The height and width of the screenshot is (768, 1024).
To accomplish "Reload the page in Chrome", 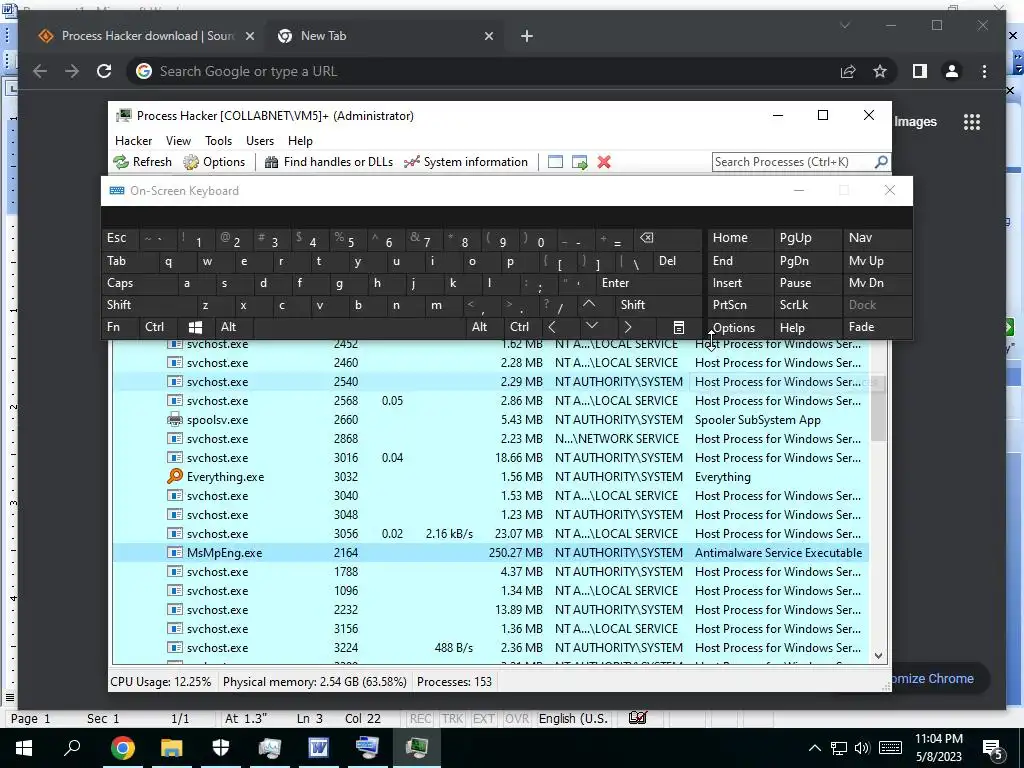I will coord(104,71).
